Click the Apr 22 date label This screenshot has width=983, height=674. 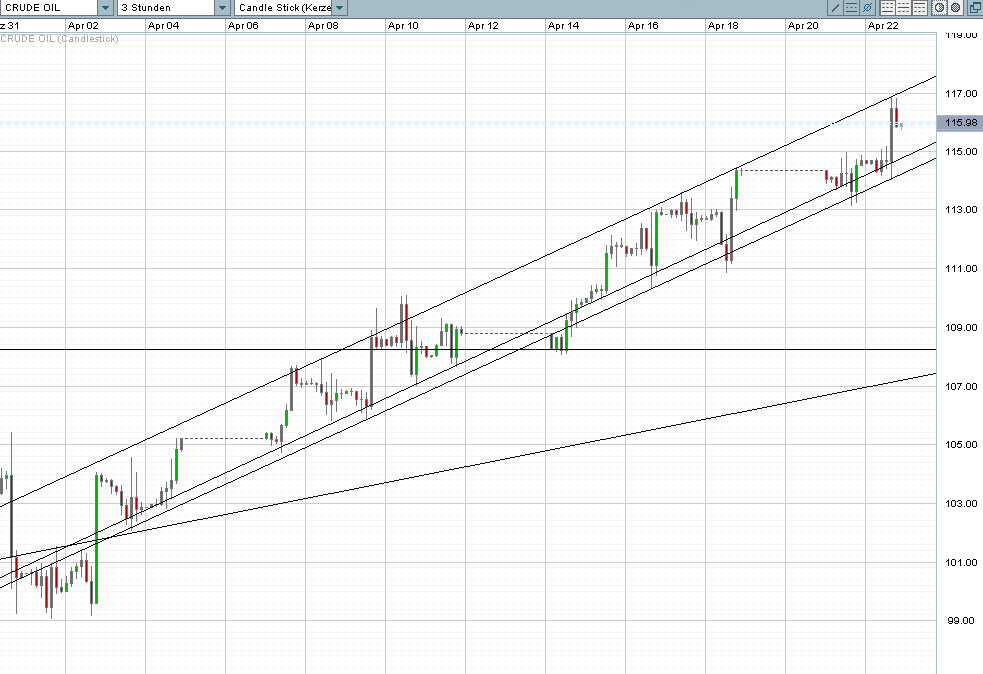pos(883,26)
